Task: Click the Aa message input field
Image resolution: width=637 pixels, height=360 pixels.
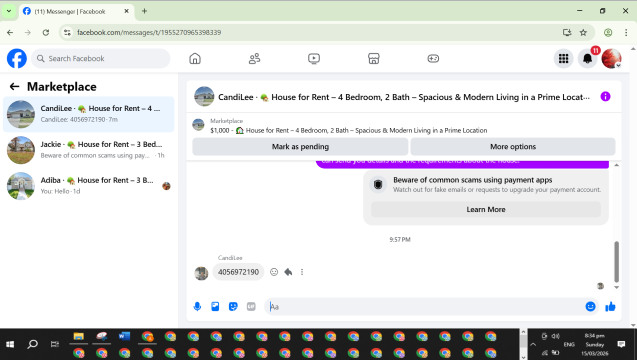Action: 425,307
